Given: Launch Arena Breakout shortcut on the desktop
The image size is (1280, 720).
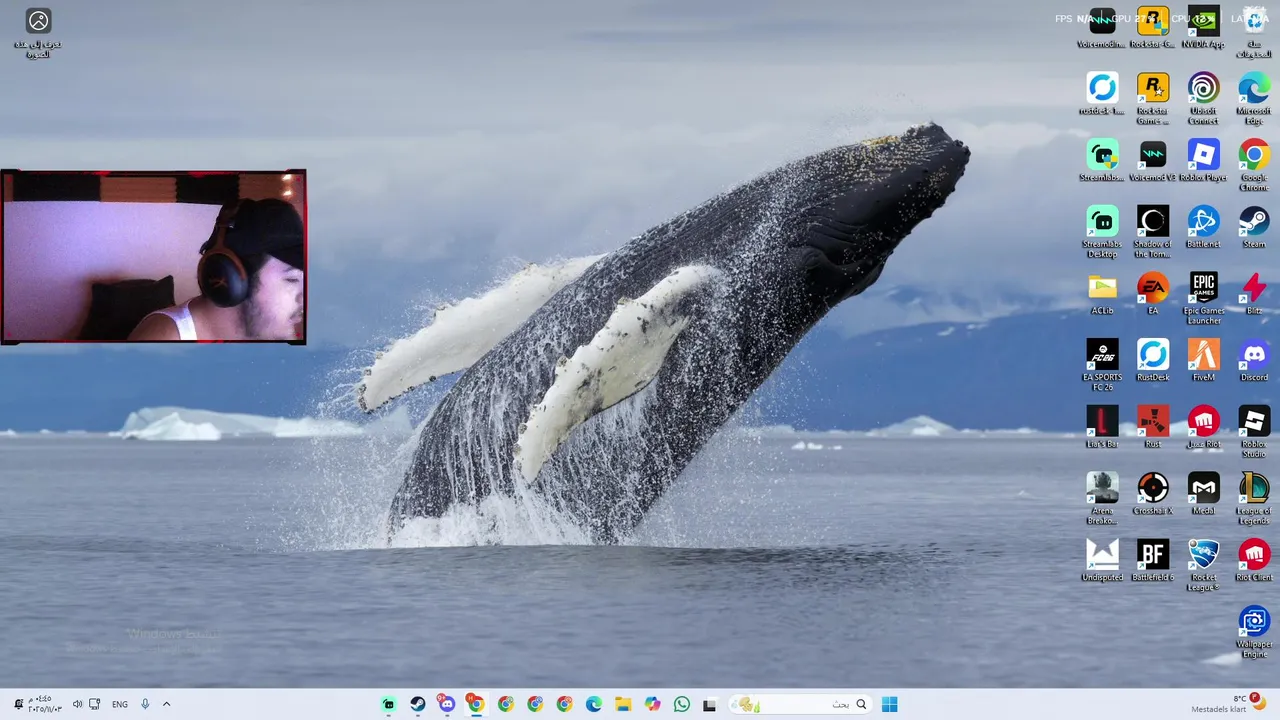Looking at the screenshot, I should point(1102,499).
